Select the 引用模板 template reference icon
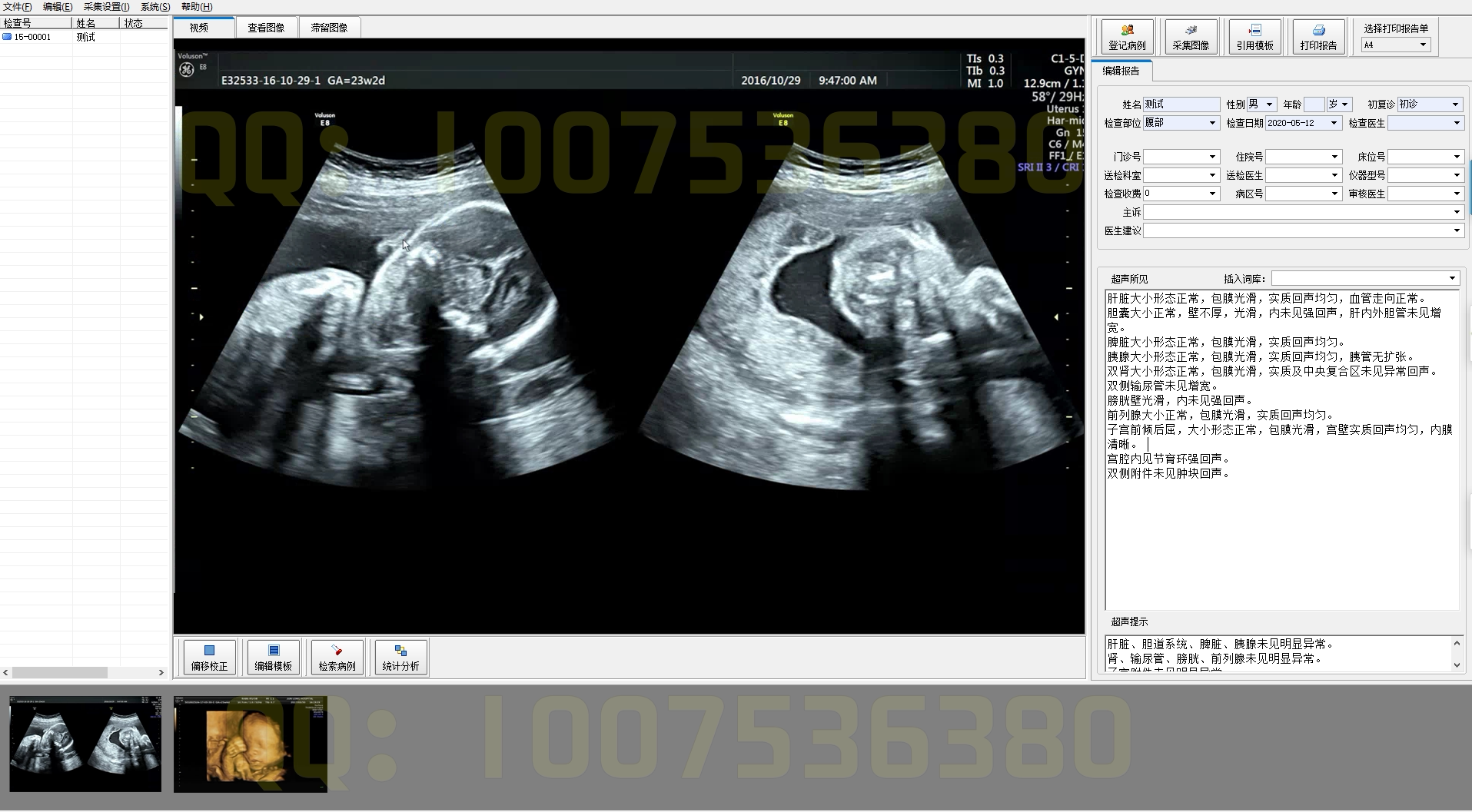Screen dimensions: 1472x812 pyautogui.click(x=1254, y=35)
